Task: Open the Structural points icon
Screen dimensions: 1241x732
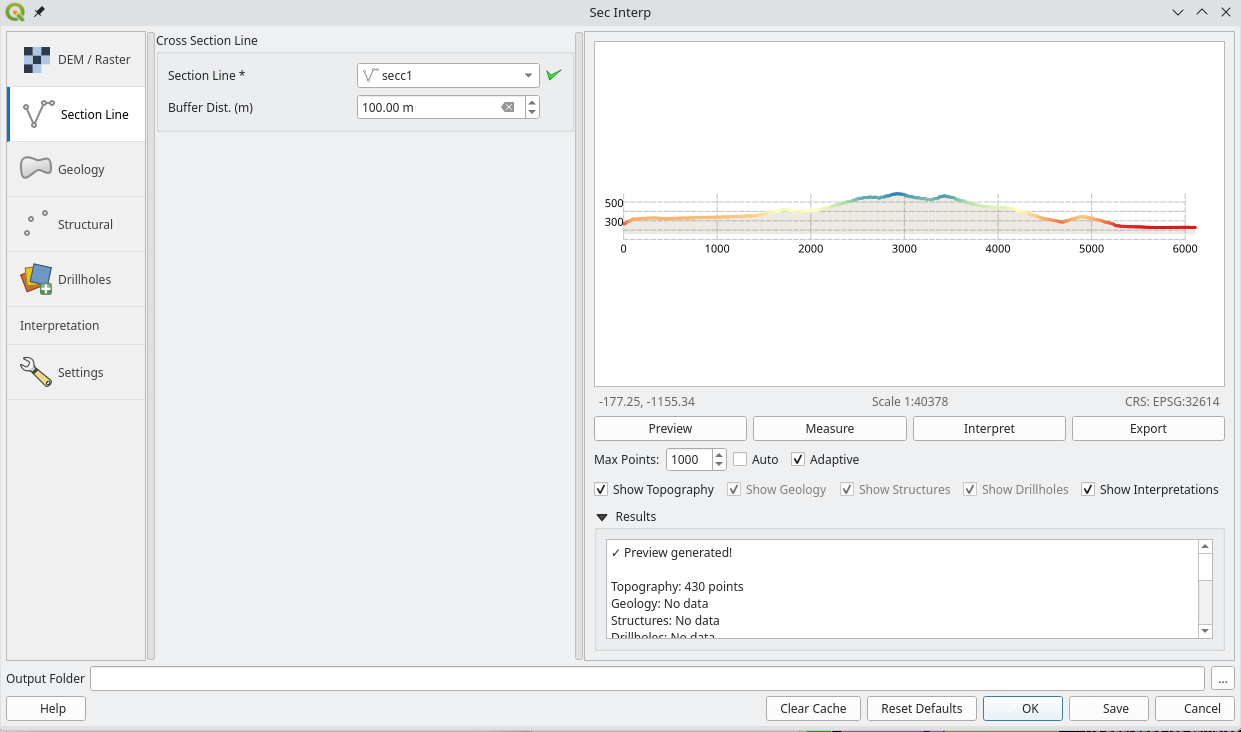Action: click(x=36, y=224)
